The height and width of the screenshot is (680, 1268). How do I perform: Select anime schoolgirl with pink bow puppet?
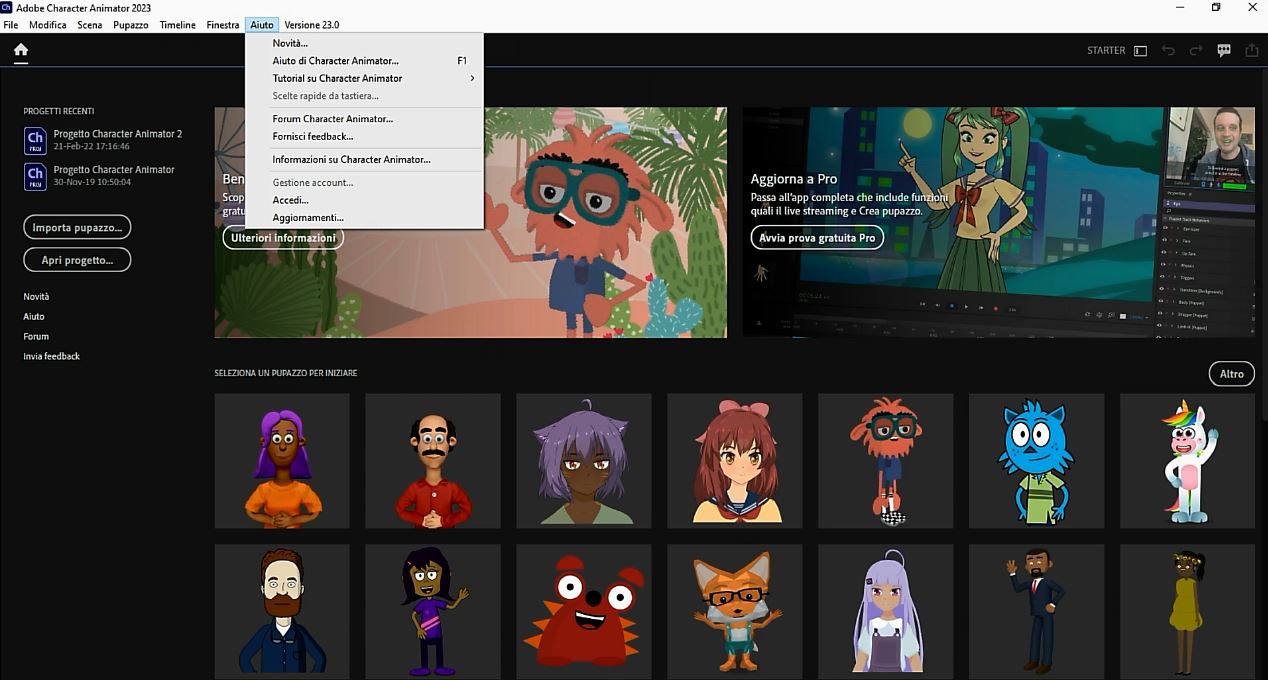[x=735, y=461]
